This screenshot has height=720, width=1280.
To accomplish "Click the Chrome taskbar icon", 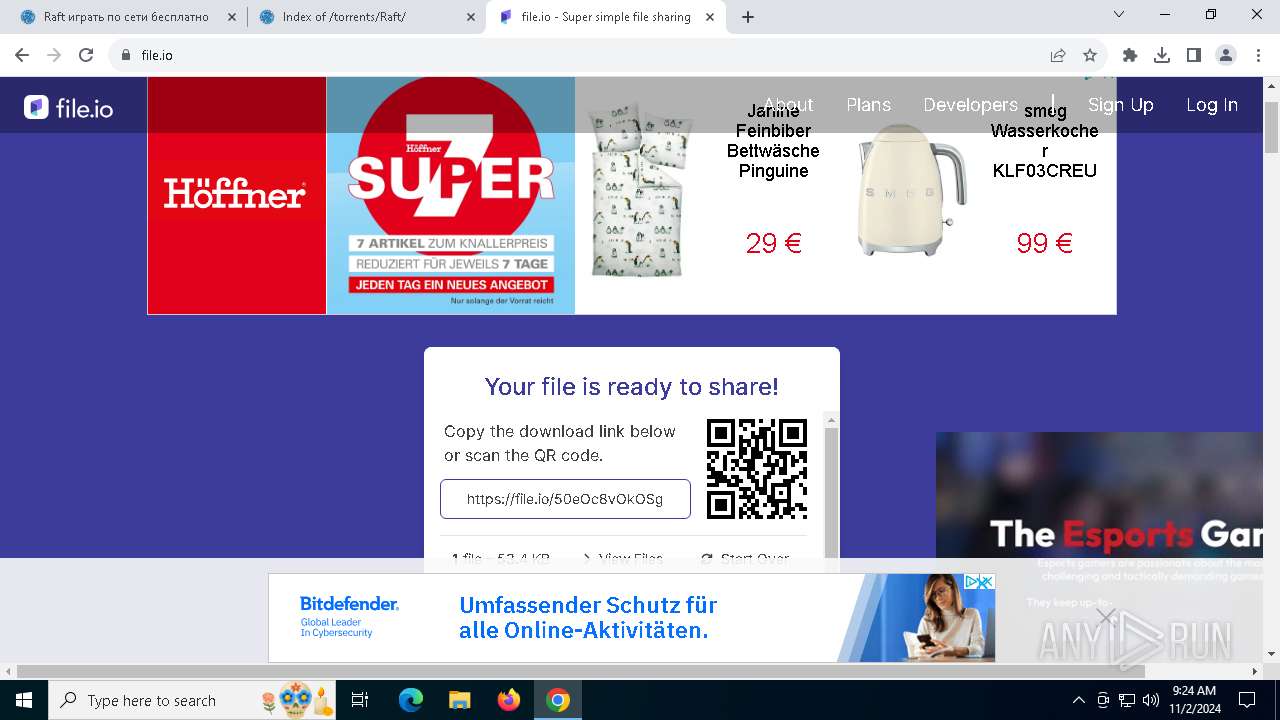I will point(558,700).
